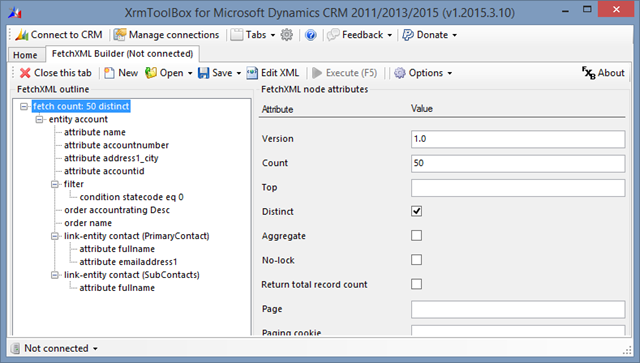Select the fetch count: 50 distinct node
The height and width of the screenshot is (363, 640).
point(81,107)
